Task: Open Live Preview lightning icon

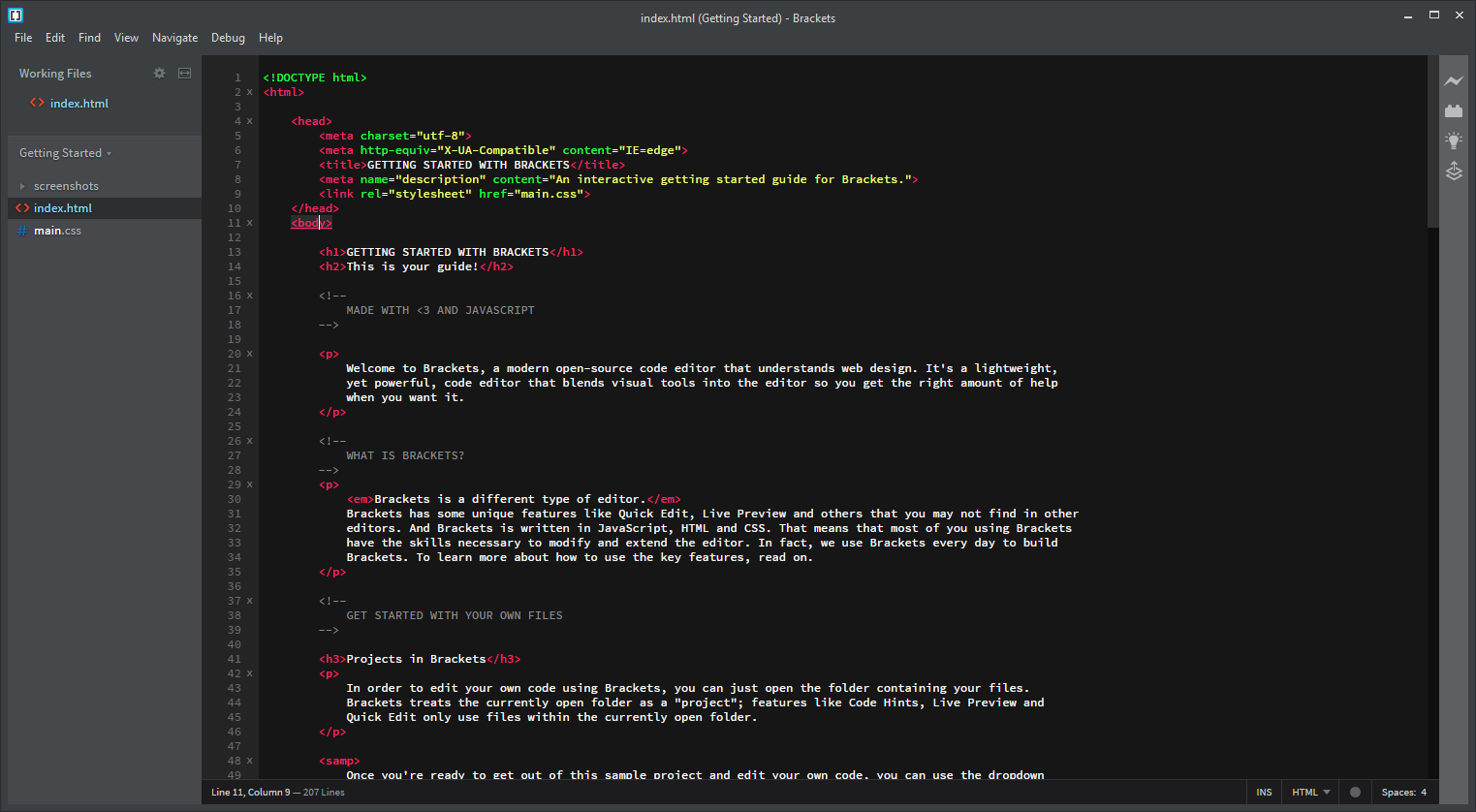Action: tap(1454, 81)
